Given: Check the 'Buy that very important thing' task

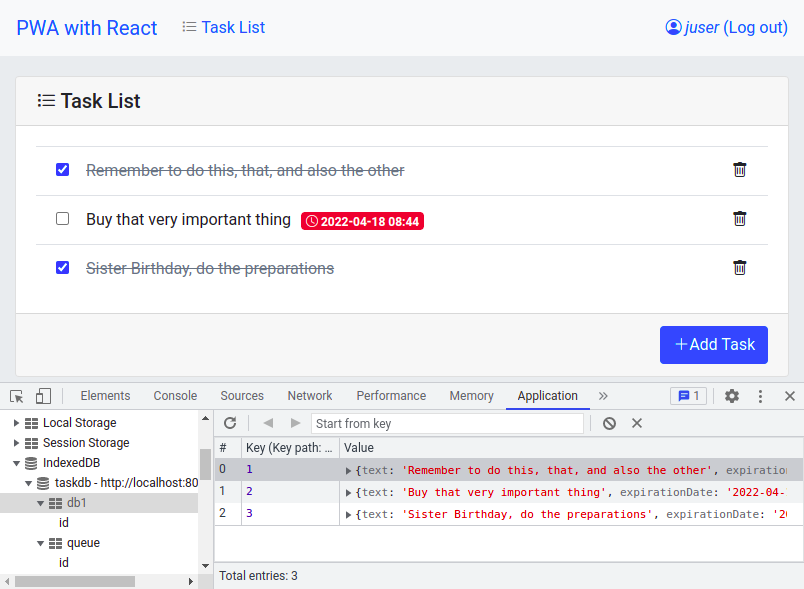Looking at the screenshot, I should click(x=62, y=219).
